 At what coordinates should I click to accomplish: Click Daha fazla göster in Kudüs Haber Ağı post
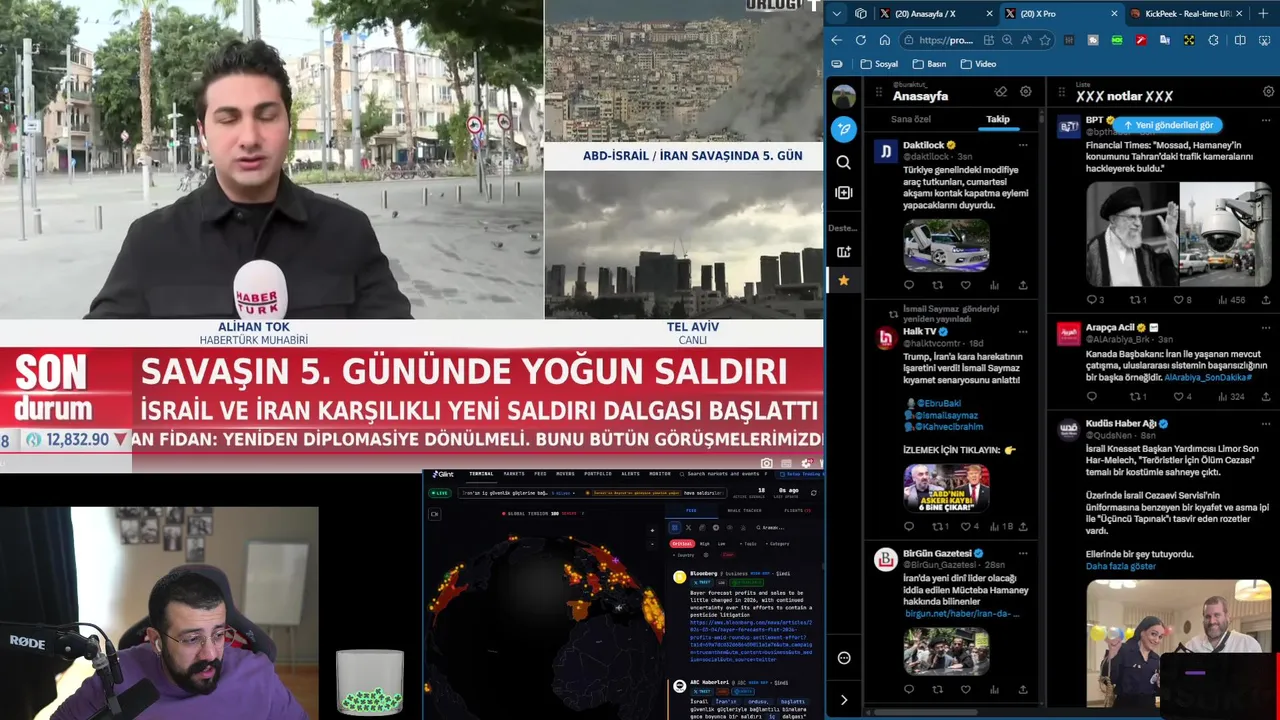tap(1121, 566)
